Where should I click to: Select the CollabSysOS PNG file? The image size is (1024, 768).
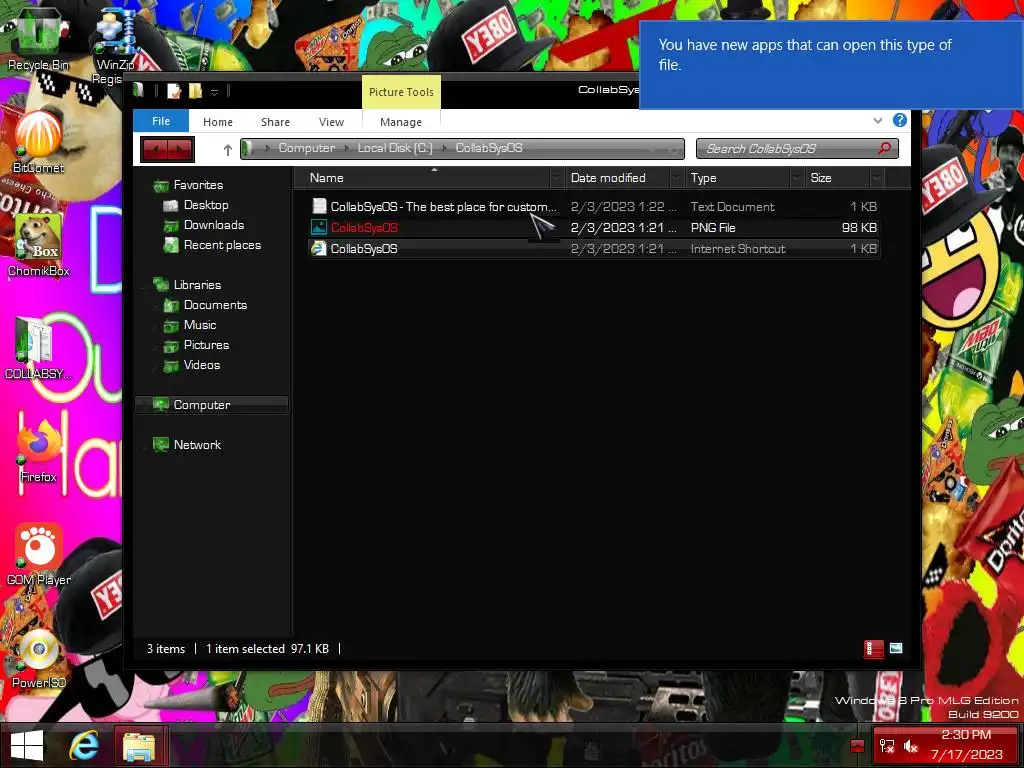pos(594,227)
